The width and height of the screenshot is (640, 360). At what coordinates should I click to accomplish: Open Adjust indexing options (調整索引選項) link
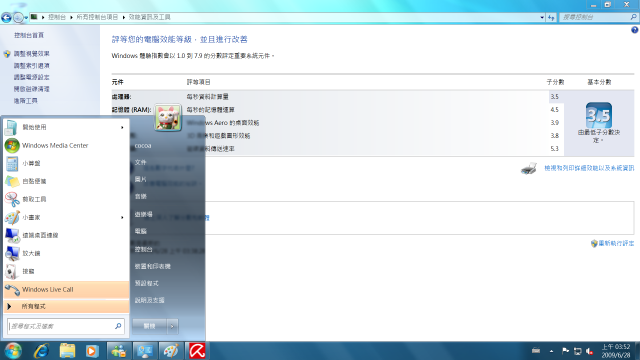pyautogui.click(x=31, y=66)
